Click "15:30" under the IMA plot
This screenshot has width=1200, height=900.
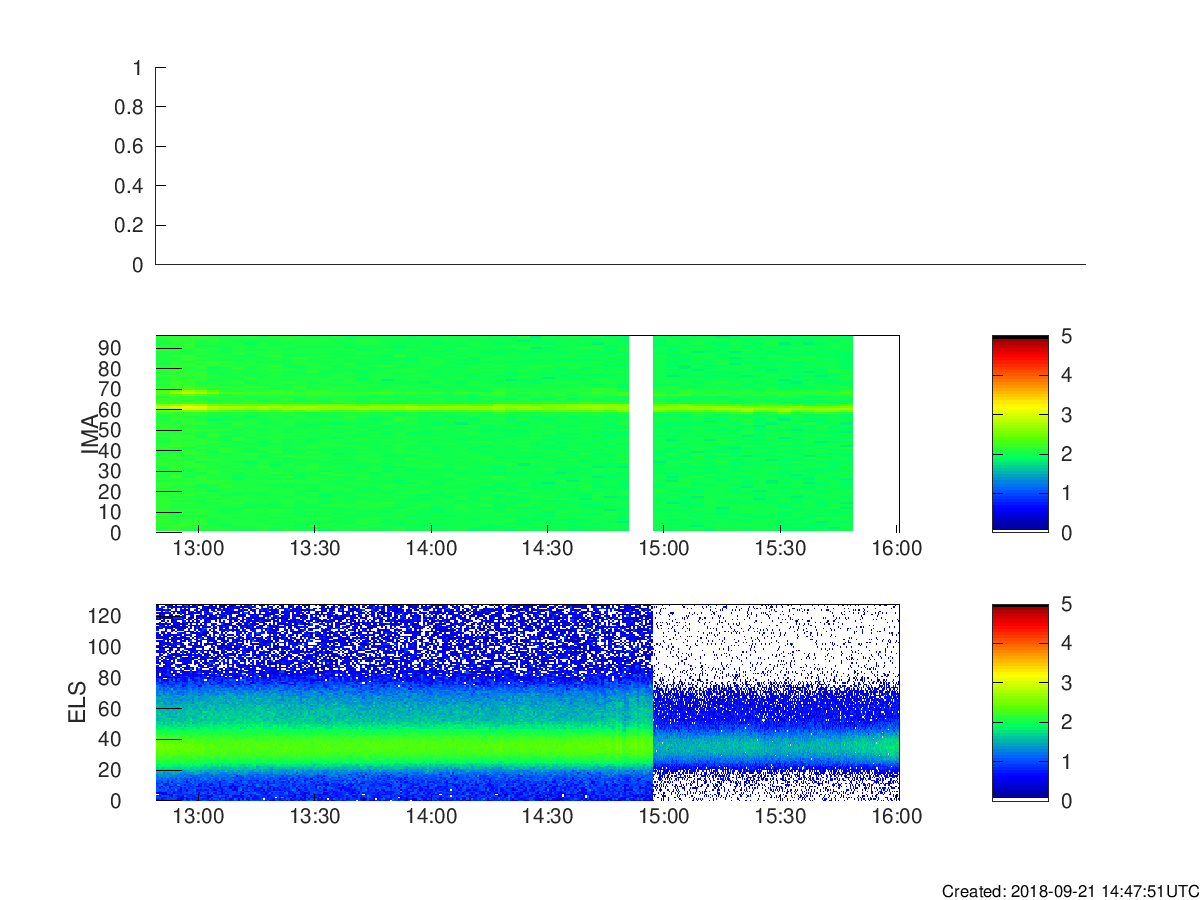coord(780,549)
